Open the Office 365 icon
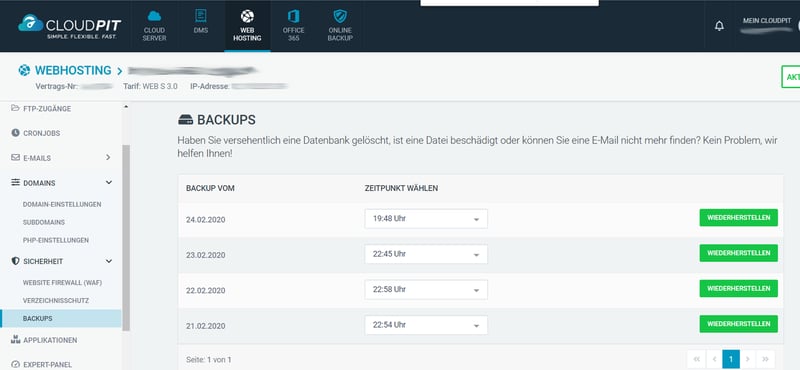This screenshot has height=370, width=800. pos(293,16)
